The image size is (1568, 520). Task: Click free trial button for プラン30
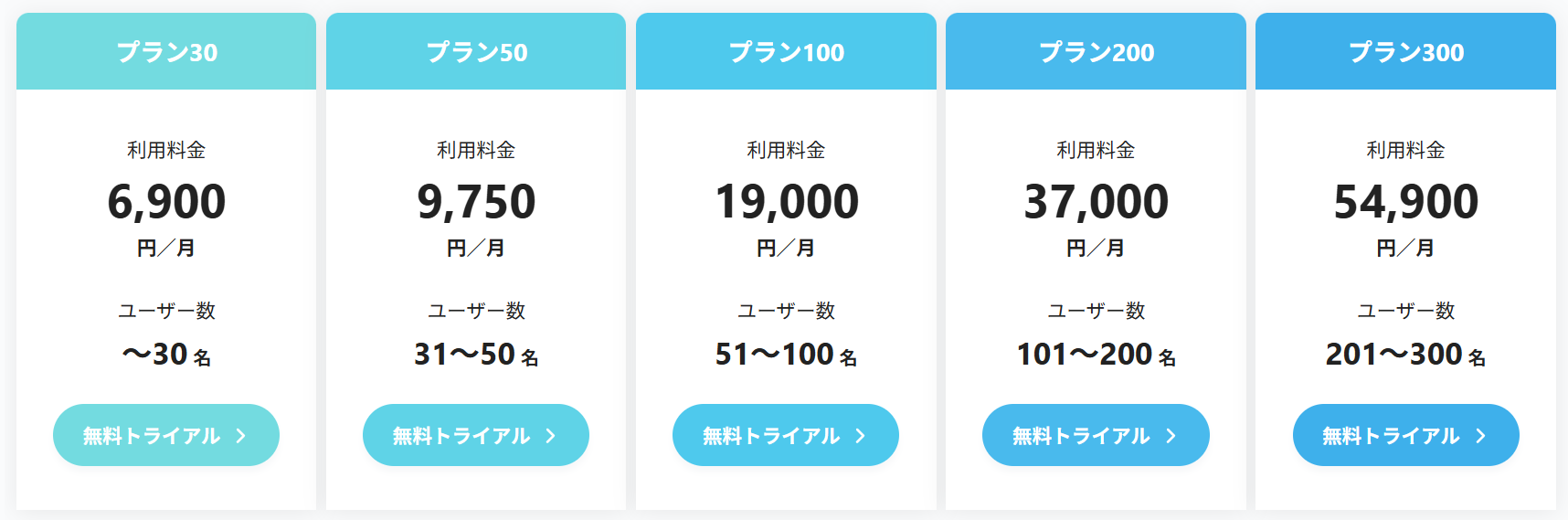165,435
